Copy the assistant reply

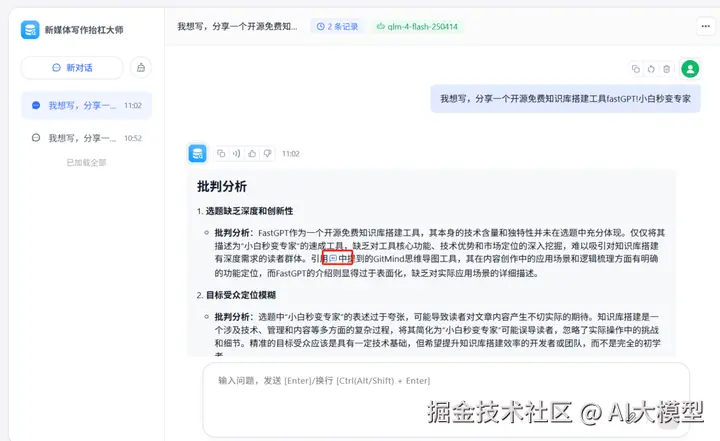coord(221,153)
